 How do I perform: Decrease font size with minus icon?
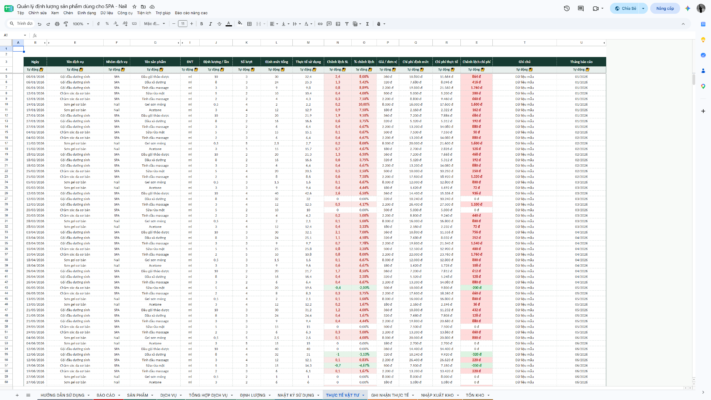174,24
